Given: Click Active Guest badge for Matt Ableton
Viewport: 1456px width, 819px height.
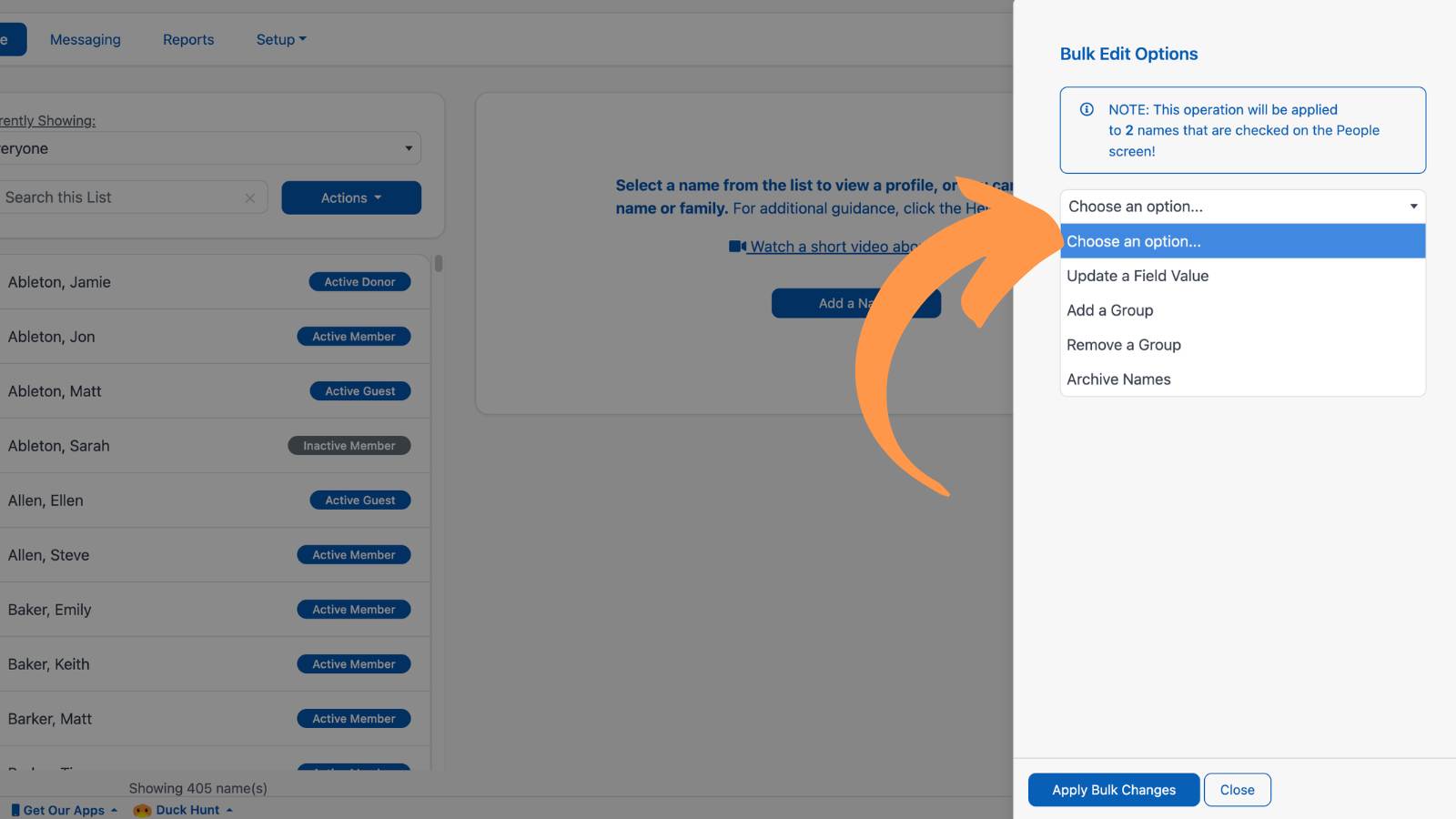Looking at the screenshot, I should click(x=360, y=391).
